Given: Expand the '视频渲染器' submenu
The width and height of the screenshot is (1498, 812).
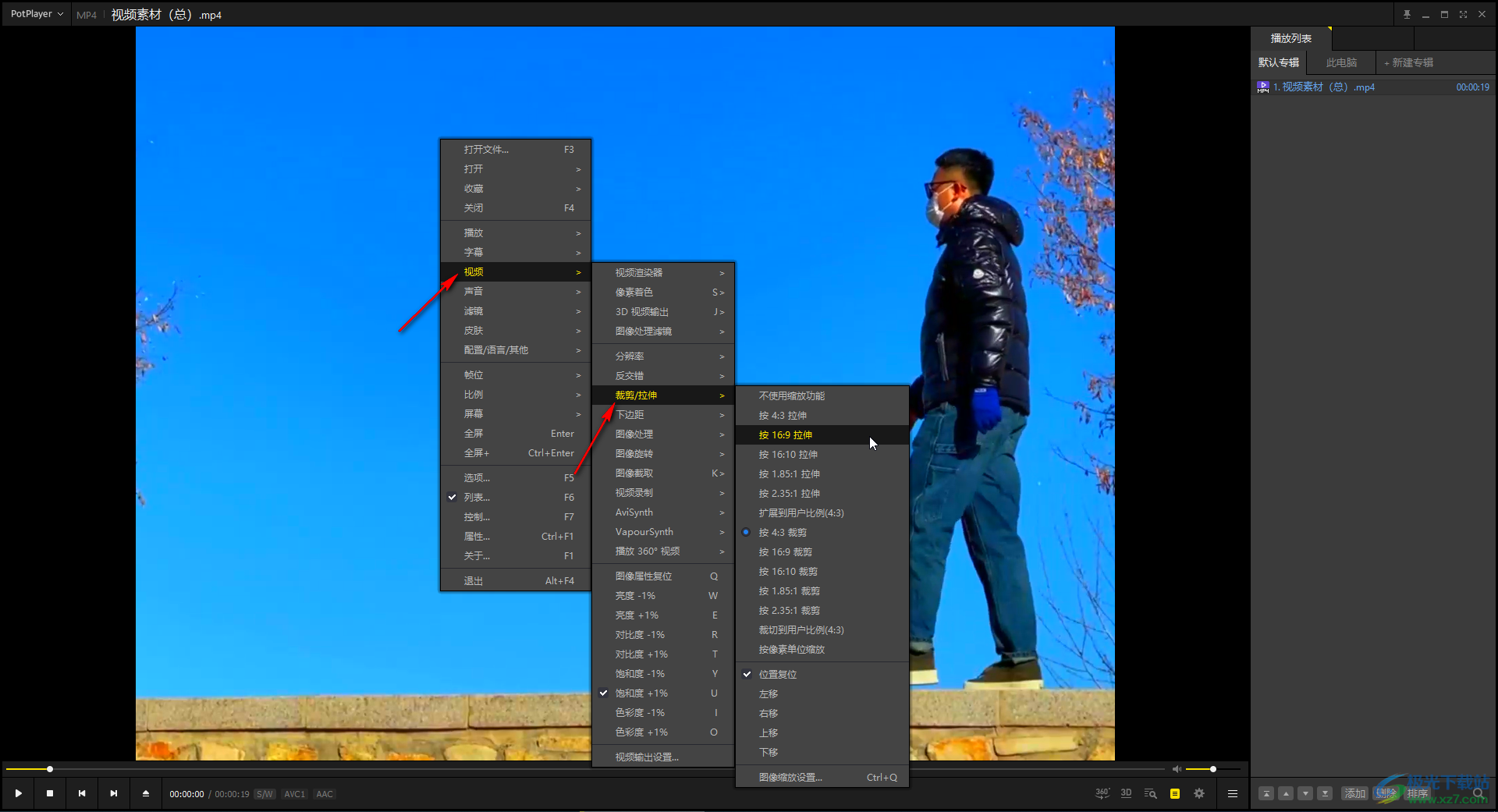Looking at the screenshot, I should [662, 272].
